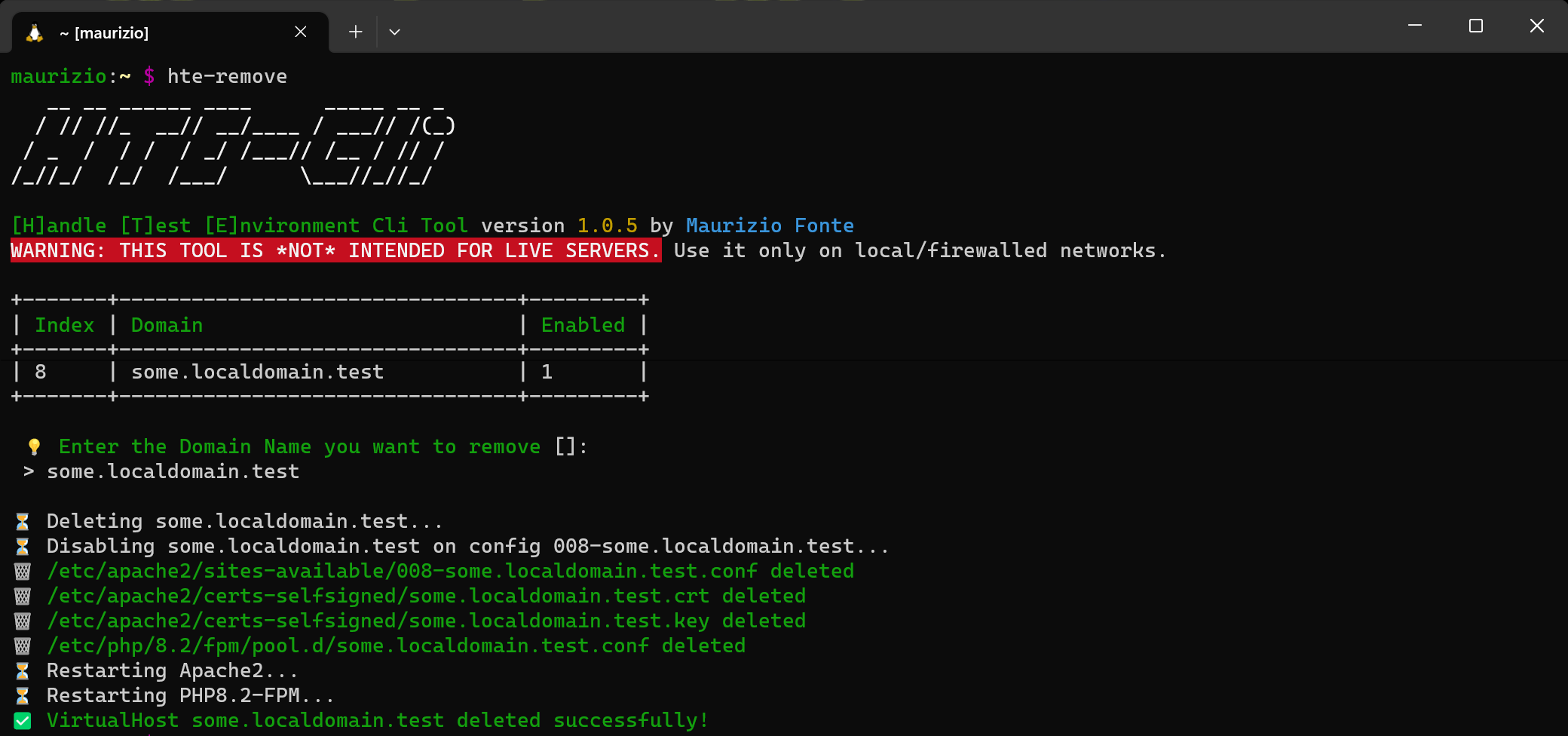The width and height of the screenshot is (1568, 736).
Task: Click '[H]andle [T]est [E]nvironment Cli Tool' title
Action: (240, 225)
